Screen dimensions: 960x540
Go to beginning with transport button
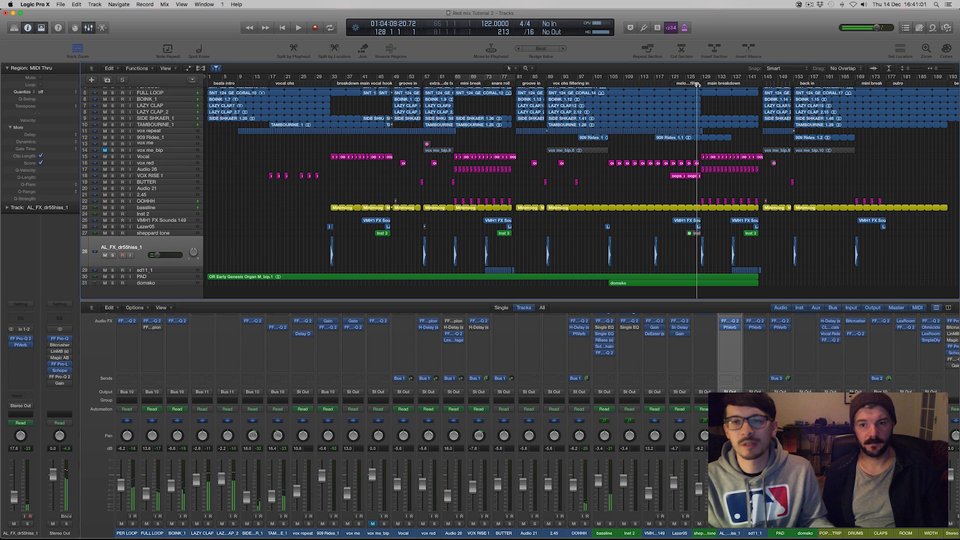[x=282, y=28]
